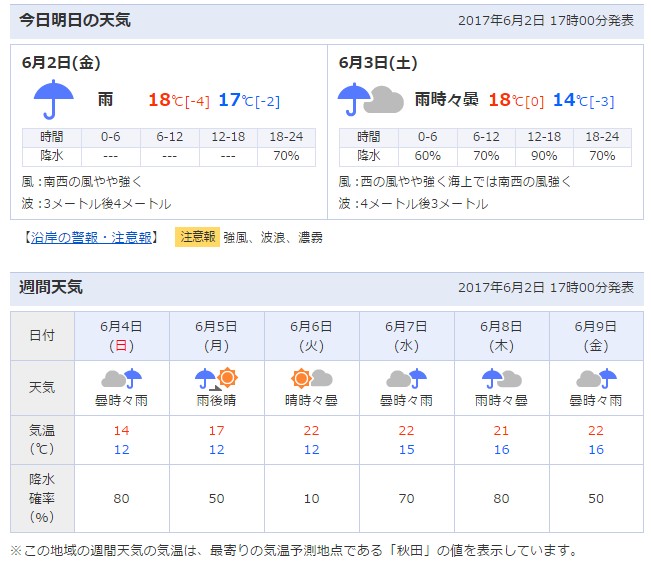
Task: Click the low temperature 14℃ for June 3
Action: 570,100
